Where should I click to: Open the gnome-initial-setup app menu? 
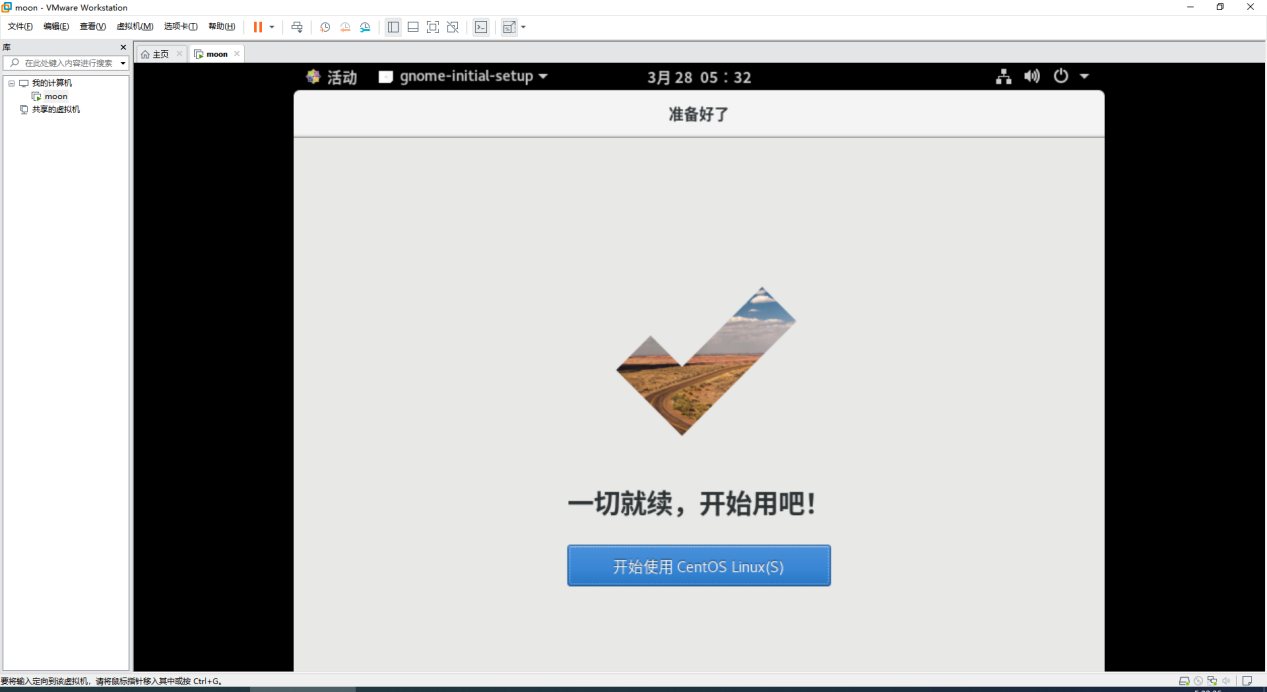coord(463,77)
